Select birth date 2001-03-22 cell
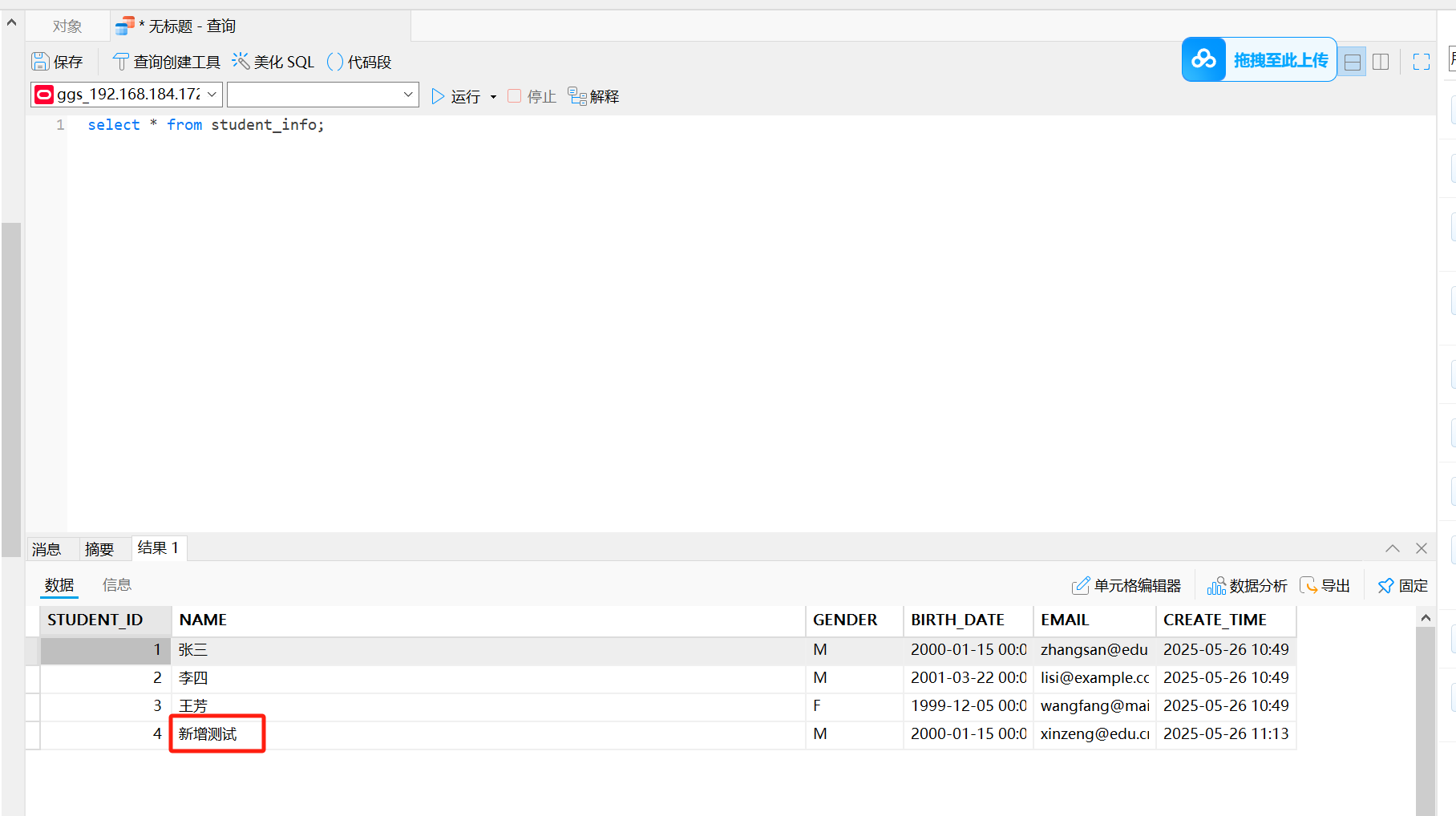 [x=969, y=678]
